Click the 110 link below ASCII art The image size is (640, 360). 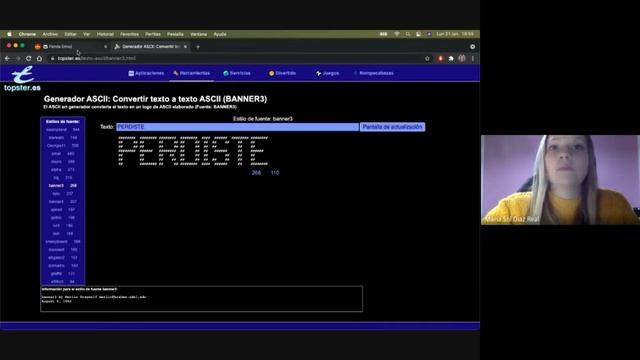click(x=275, y=173)
